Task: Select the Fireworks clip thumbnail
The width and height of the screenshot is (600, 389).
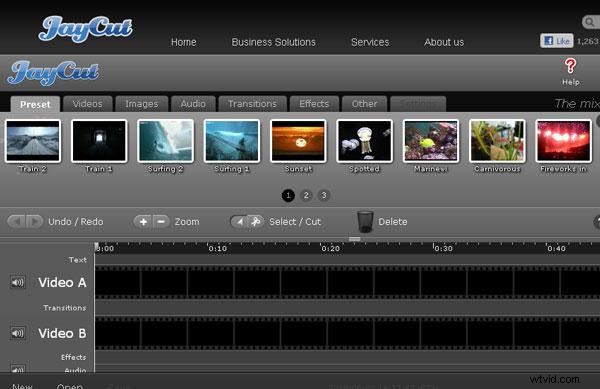Action: [x=564, y=141]
